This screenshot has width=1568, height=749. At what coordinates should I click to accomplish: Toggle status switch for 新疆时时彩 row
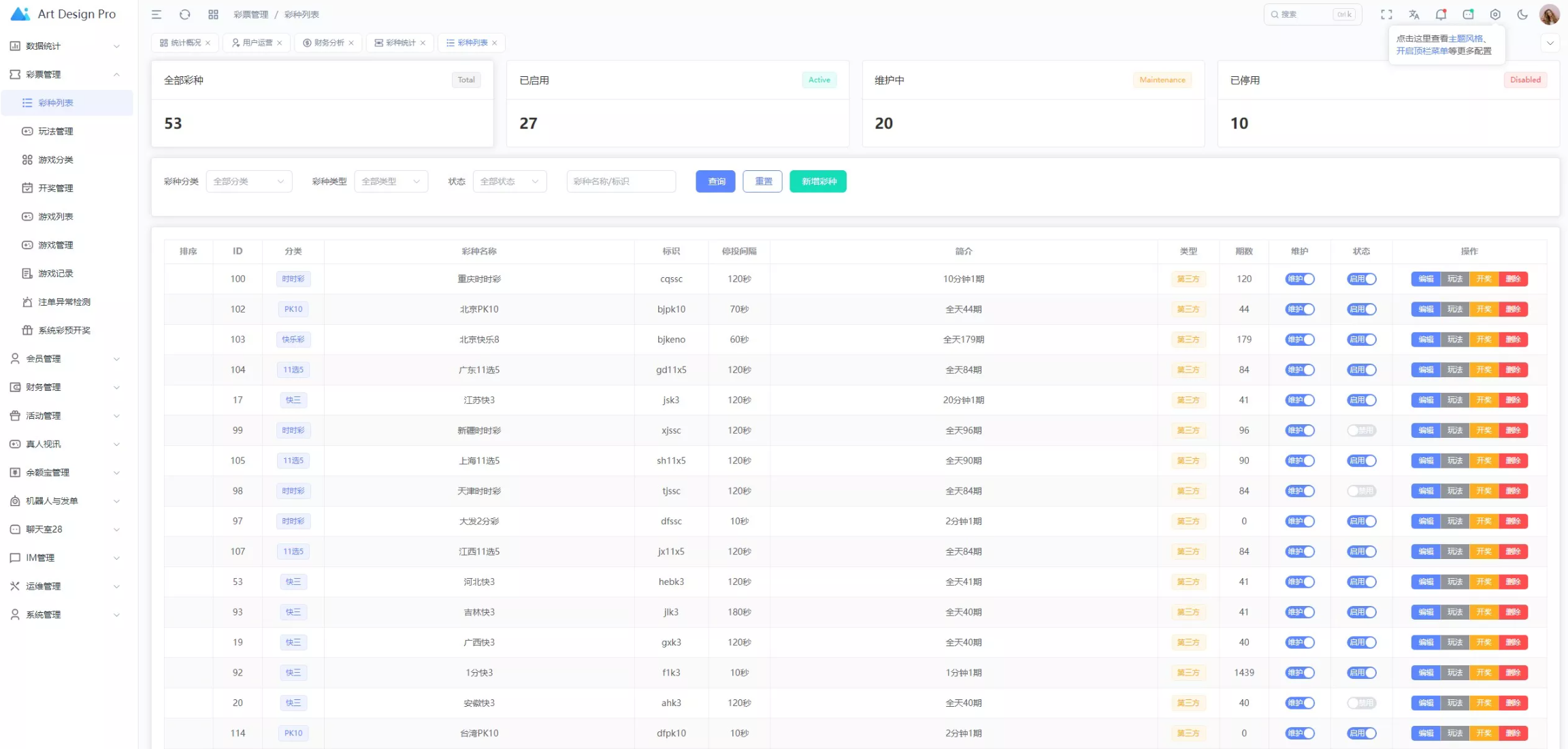point(1361,430)
